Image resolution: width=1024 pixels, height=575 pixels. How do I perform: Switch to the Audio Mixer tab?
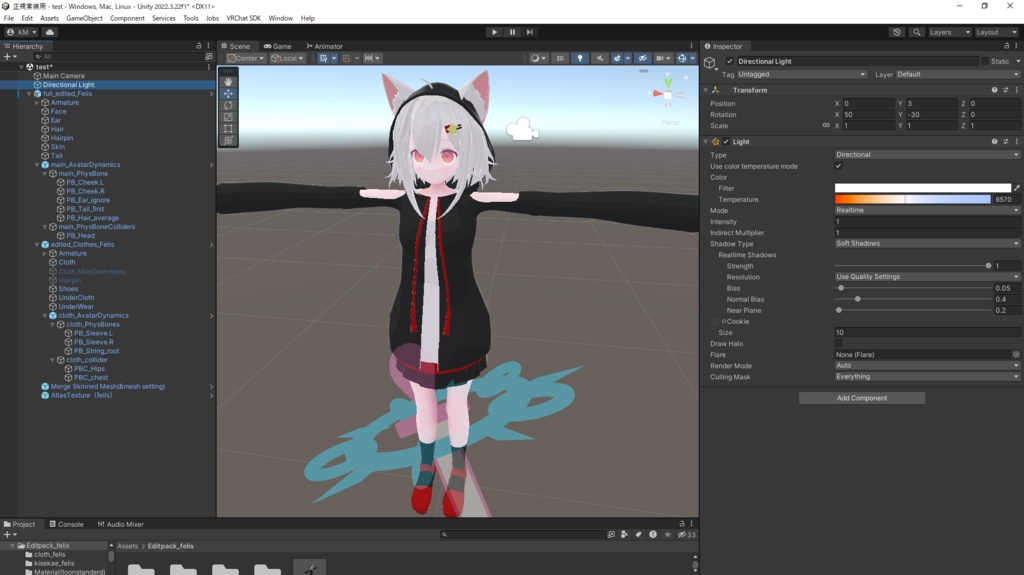coord(121,524)
